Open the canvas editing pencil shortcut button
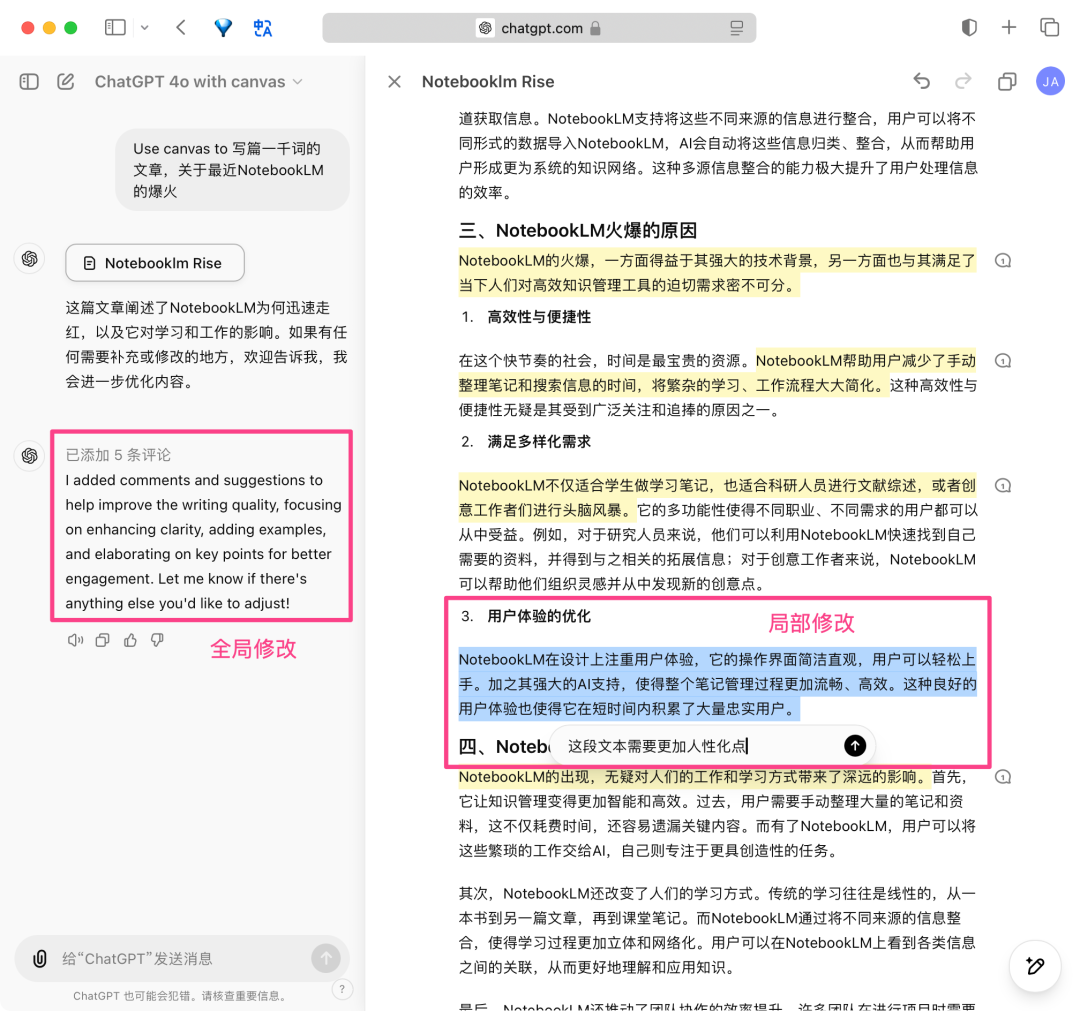 (1035, 966)
